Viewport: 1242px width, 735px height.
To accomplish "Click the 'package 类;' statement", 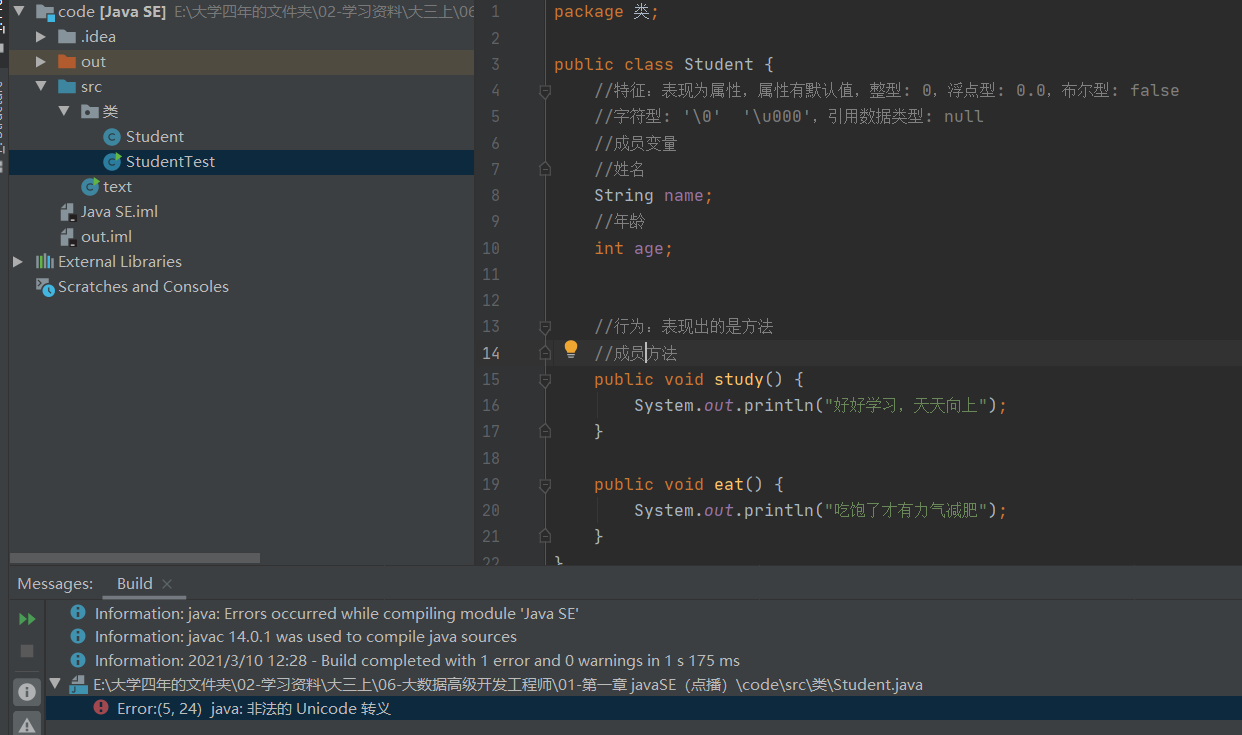I will click(606, 13).
